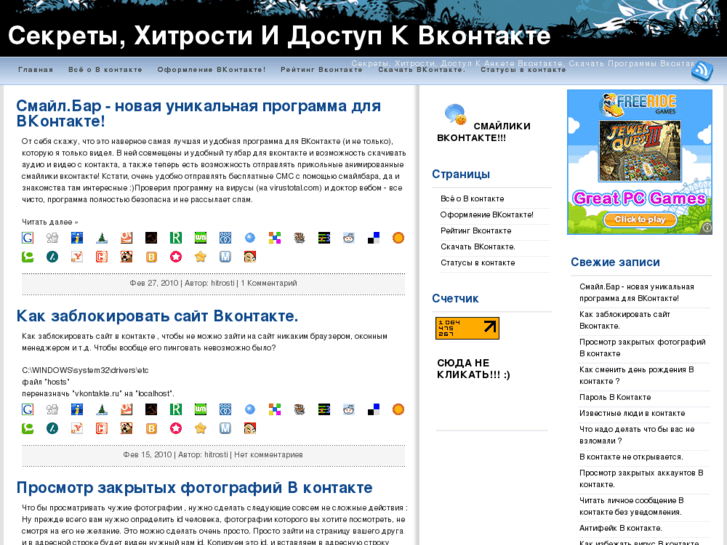Click 'Click to play' button in ad
Screen dimensions: 727x545
(x=640, y=219)
